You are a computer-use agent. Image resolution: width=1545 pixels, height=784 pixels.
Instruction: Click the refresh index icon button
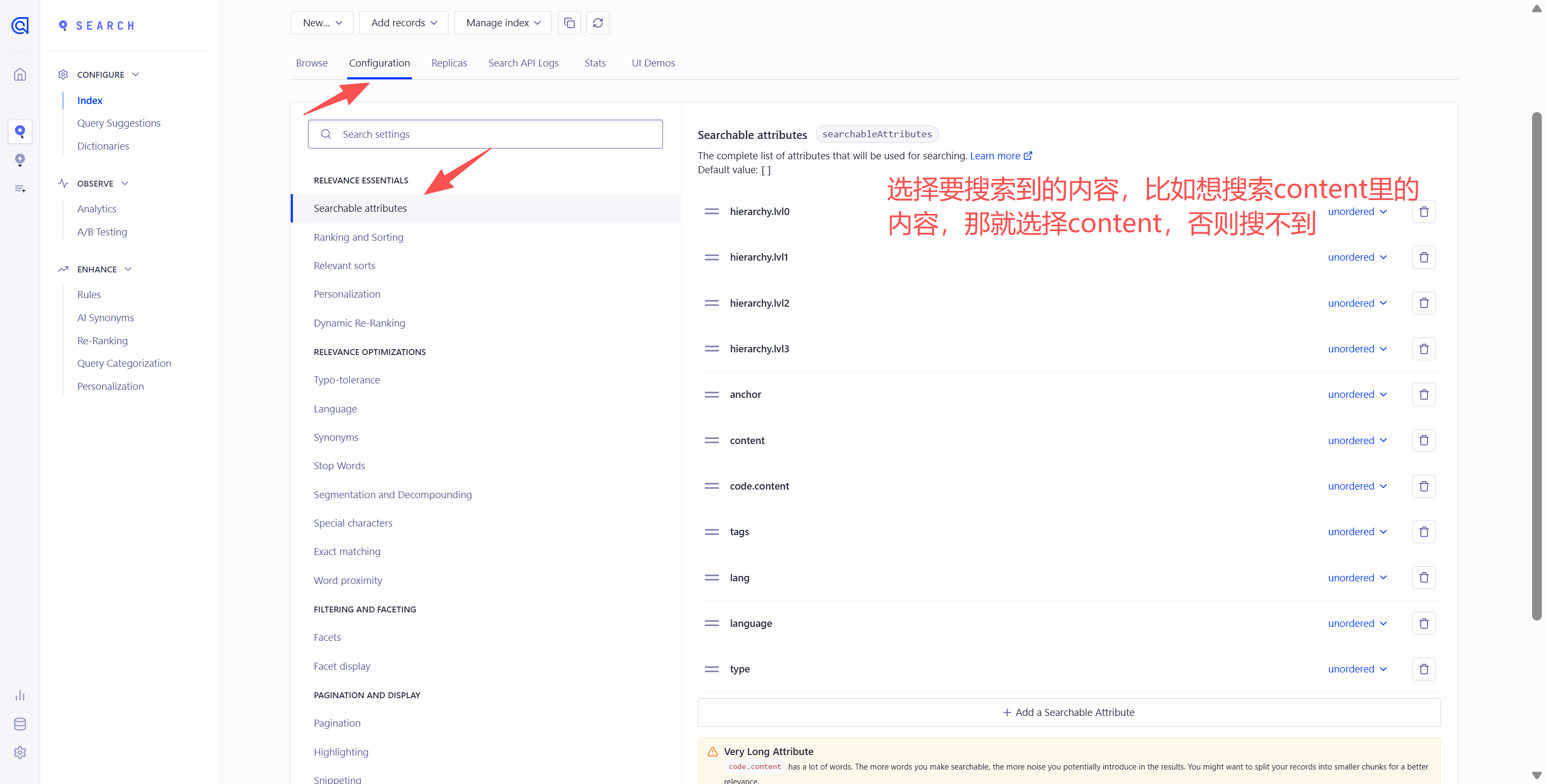point(598,23)
